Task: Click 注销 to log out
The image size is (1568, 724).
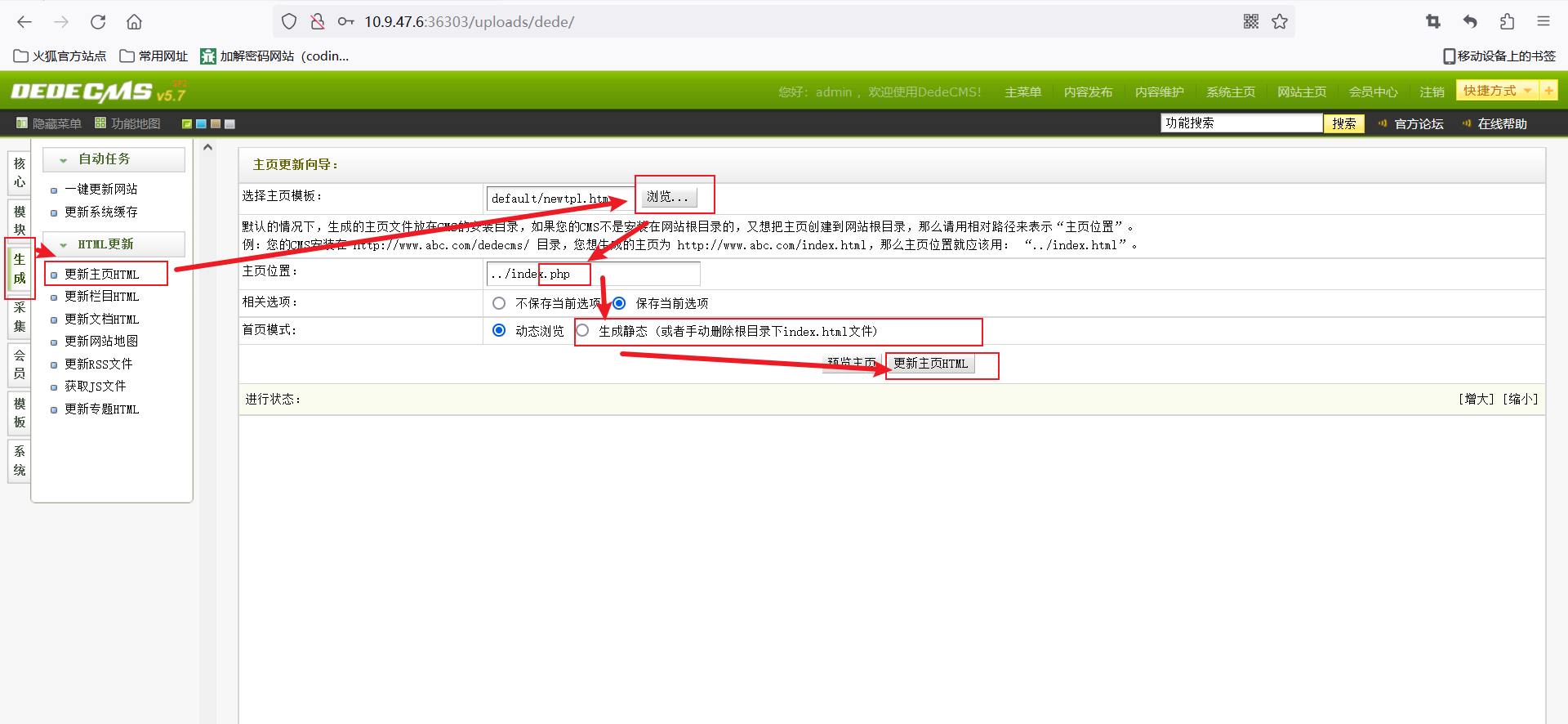Action: (1432, 92)
